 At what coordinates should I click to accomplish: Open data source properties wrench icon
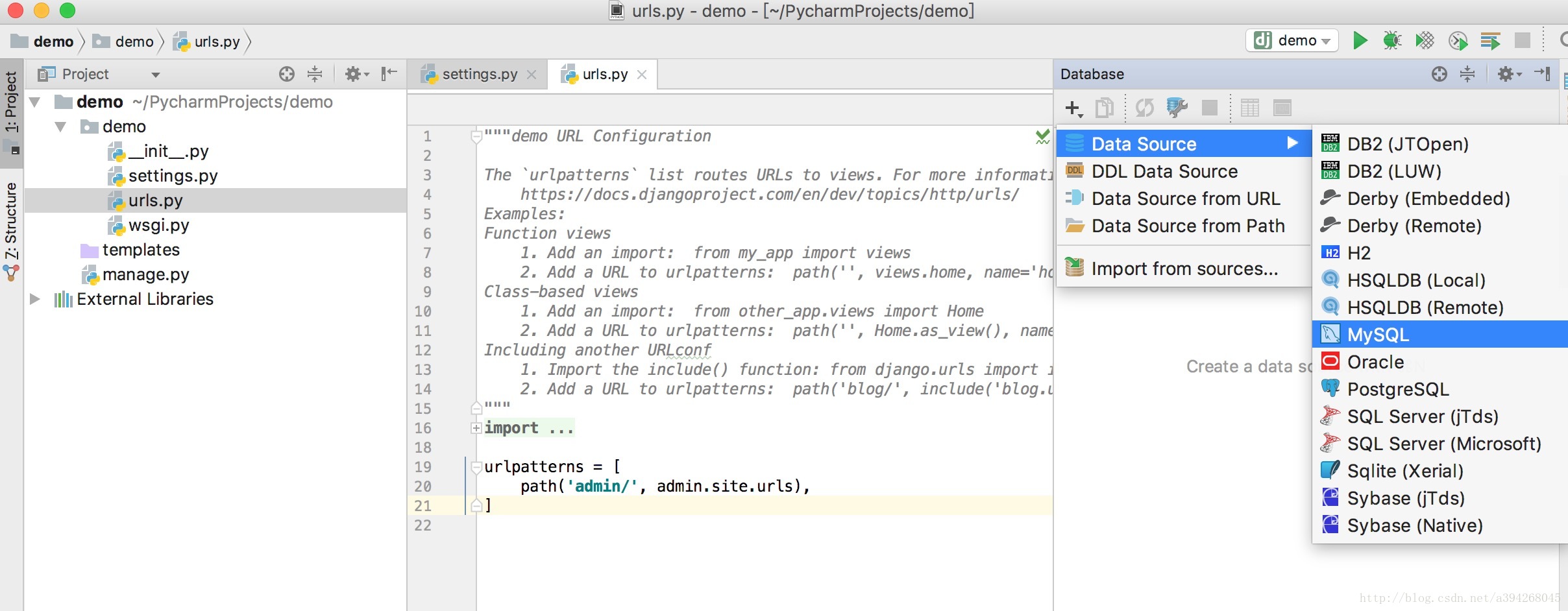[1177, 108]
